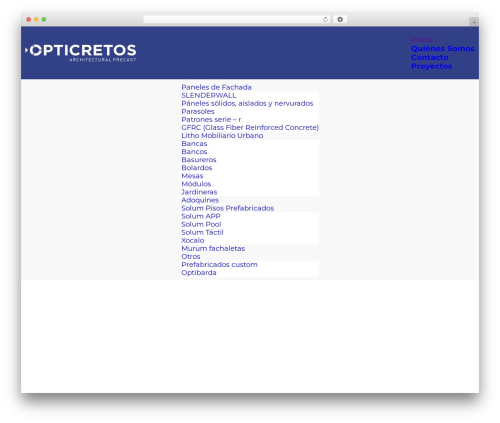The width and height of the screenshot is (500, 423).
Task: Select the Bancos link
Action: [x=194, y=152]
